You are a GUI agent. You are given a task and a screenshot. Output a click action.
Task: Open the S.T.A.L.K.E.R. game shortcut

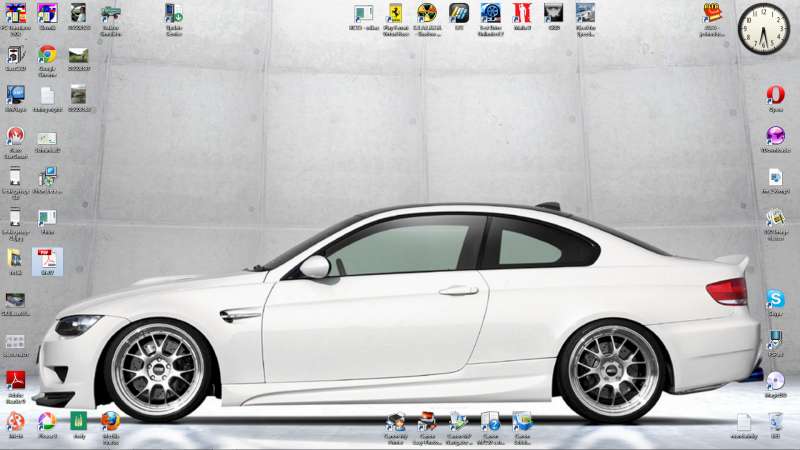tap(427, 13)
